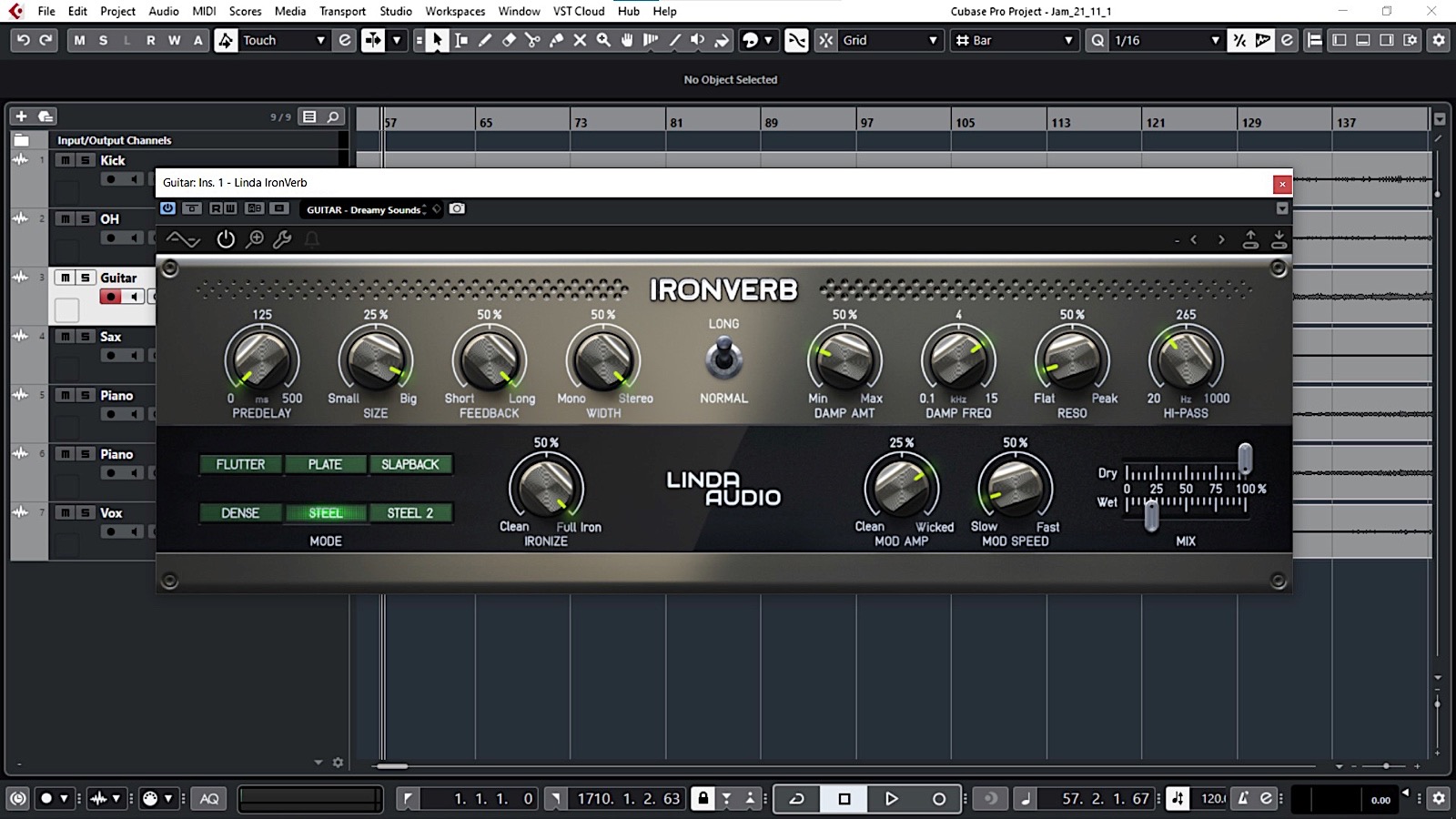Click the Record button in transport
1456x819 pixels.
[x=938, y=798]
